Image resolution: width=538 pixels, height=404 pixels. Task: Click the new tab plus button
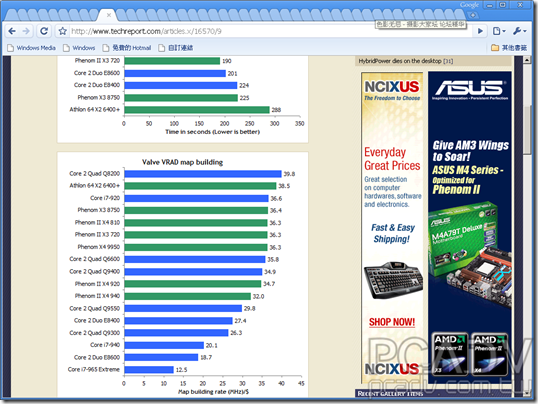click(x=473, y=15)
